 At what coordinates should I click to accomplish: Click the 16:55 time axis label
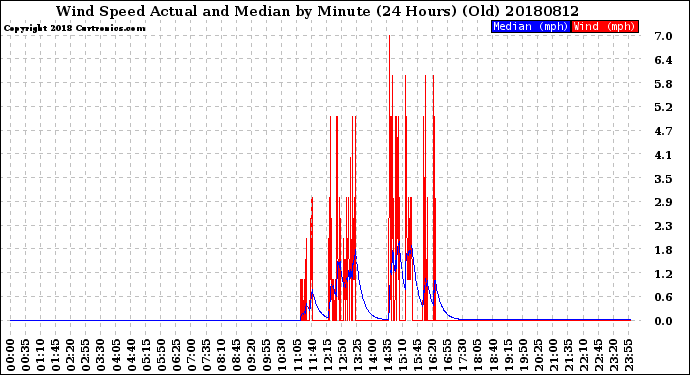448,355
